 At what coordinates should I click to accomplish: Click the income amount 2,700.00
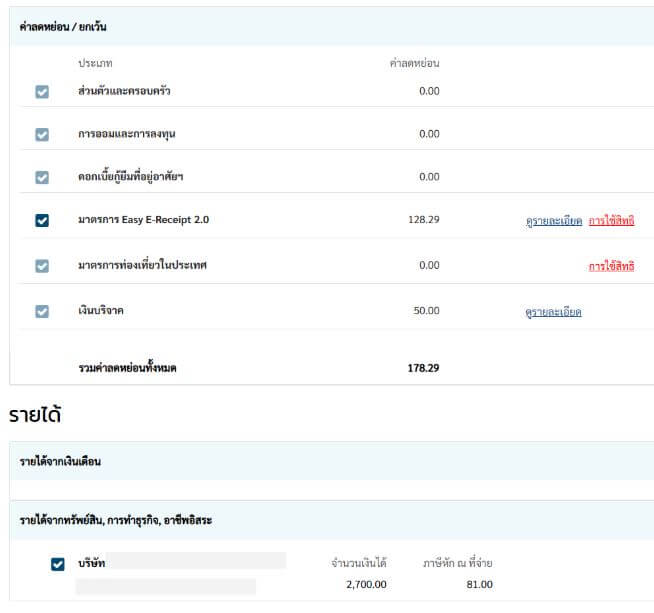click(x=366, y=585)
